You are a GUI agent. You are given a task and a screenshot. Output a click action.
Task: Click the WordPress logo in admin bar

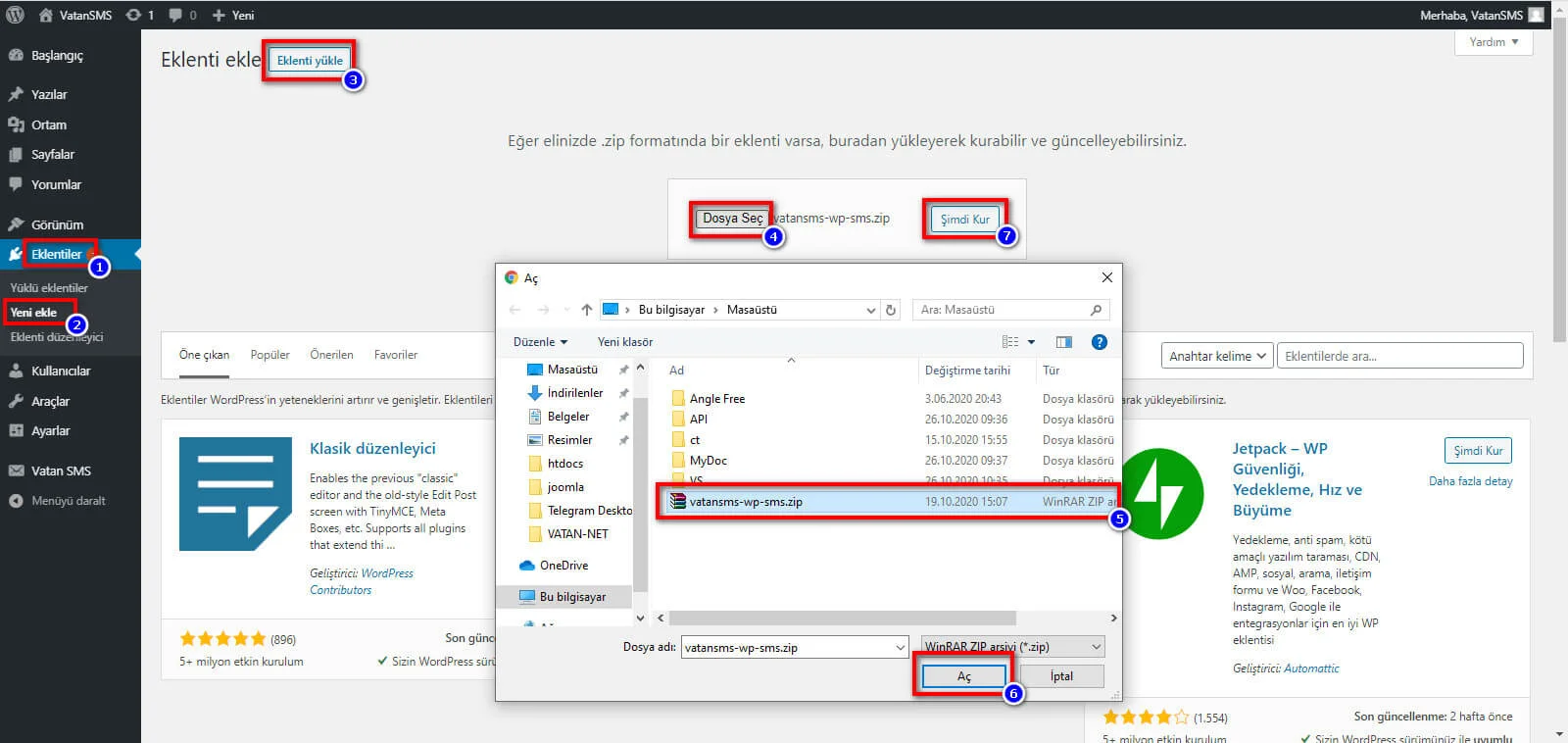click(x=15, y=15)
